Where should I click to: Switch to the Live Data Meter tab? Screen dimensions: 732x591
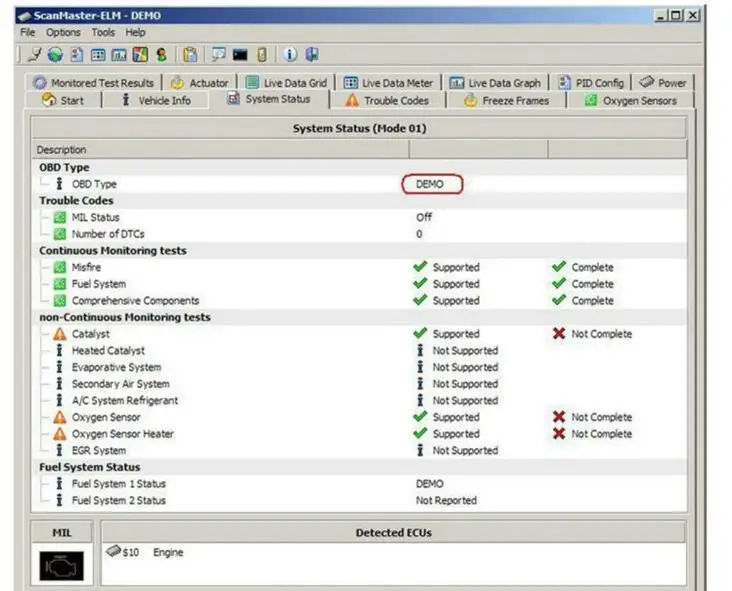(x=388, y=83)
